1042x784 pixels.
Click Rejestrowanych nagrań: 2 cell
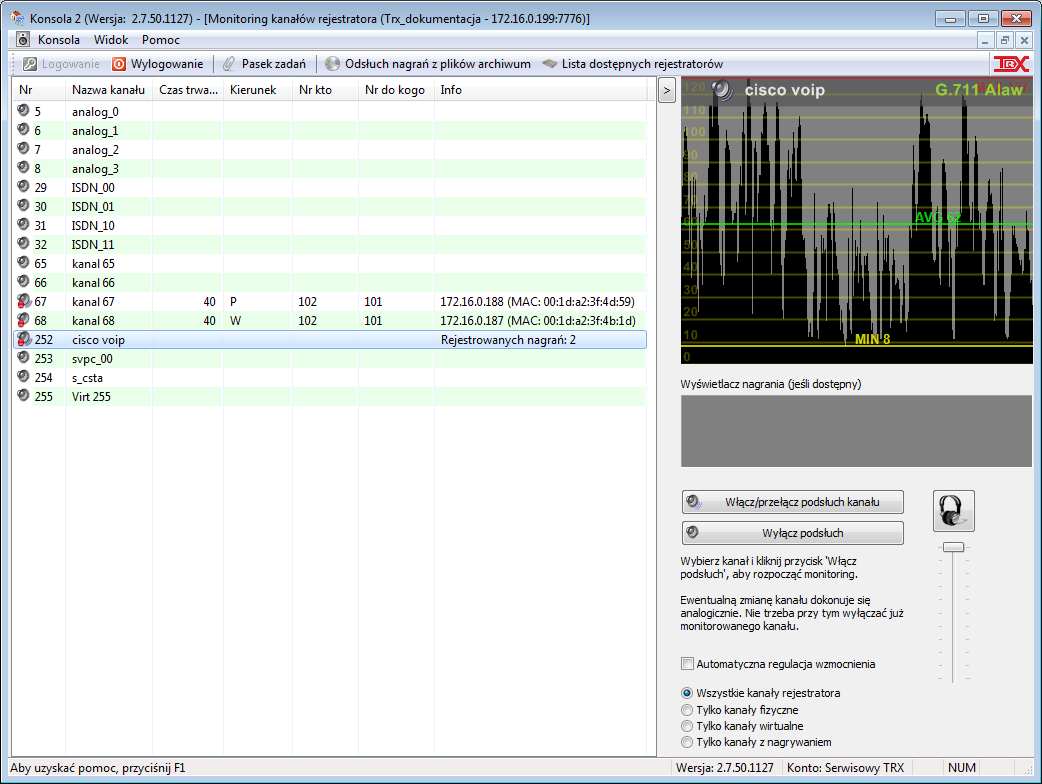coord(508,340)
